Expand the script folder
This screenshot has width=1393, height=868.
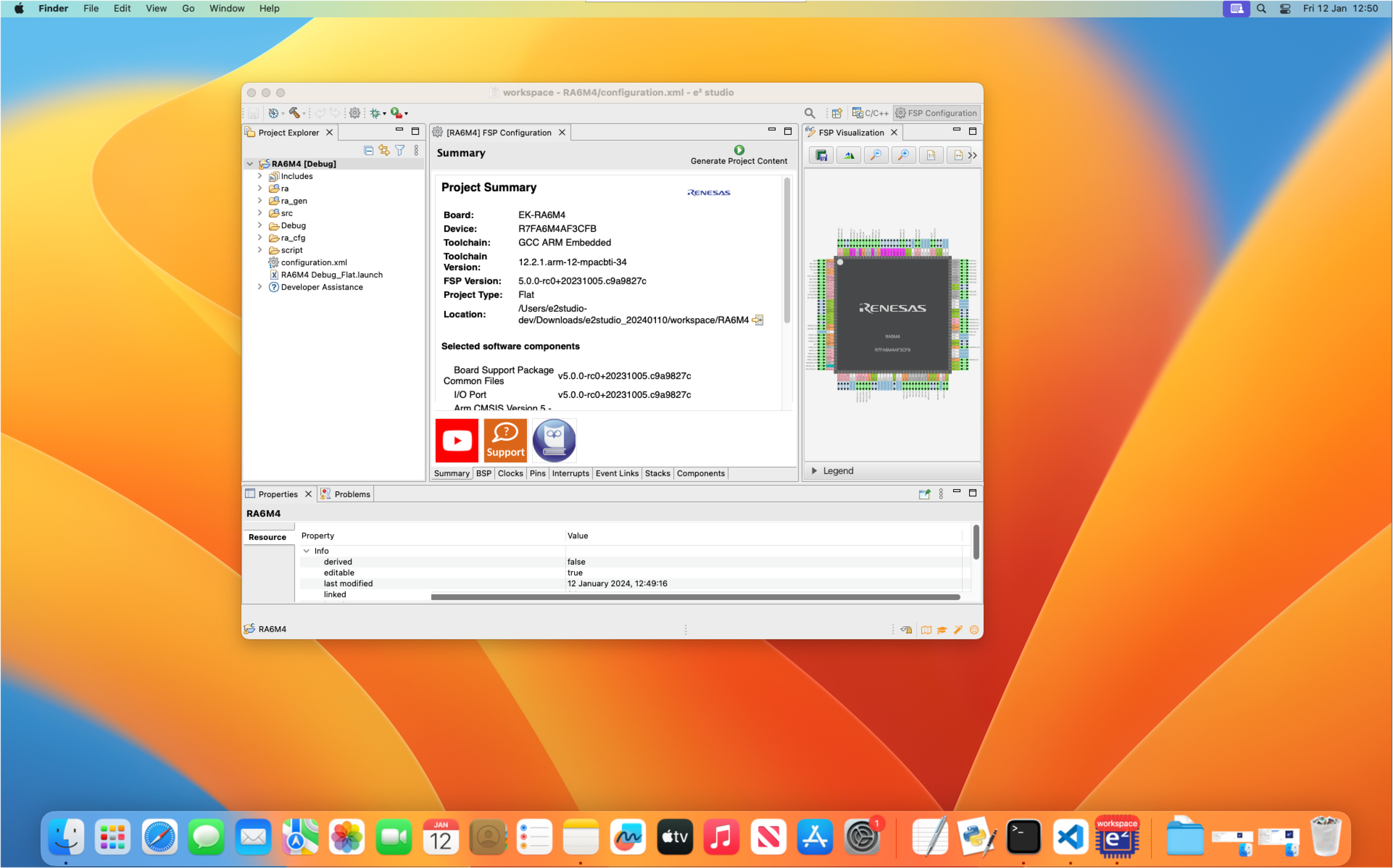click(x=260, y=250)
